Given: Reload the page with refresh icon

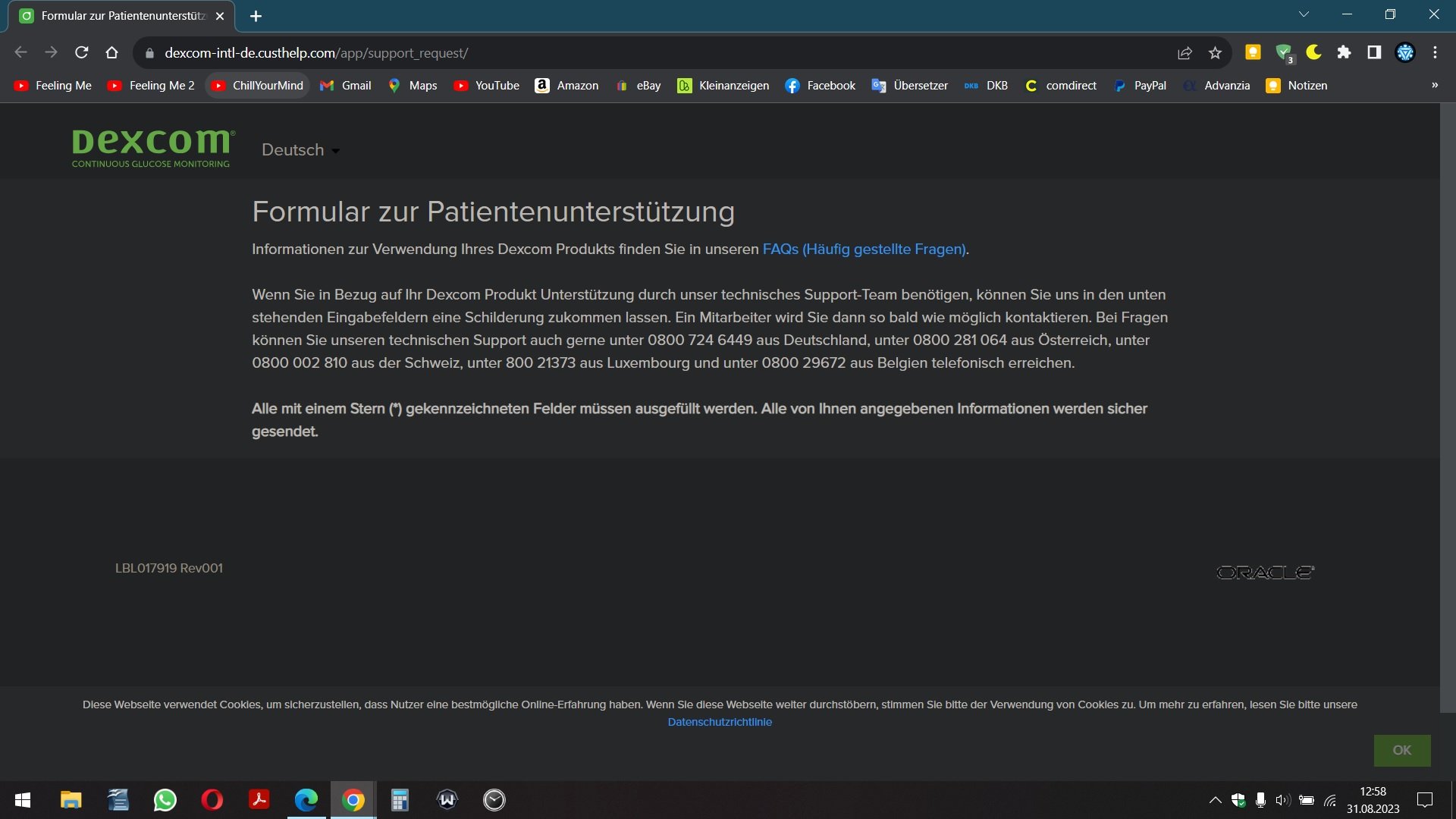Looking at the screenshot, I should pos(82,52).
